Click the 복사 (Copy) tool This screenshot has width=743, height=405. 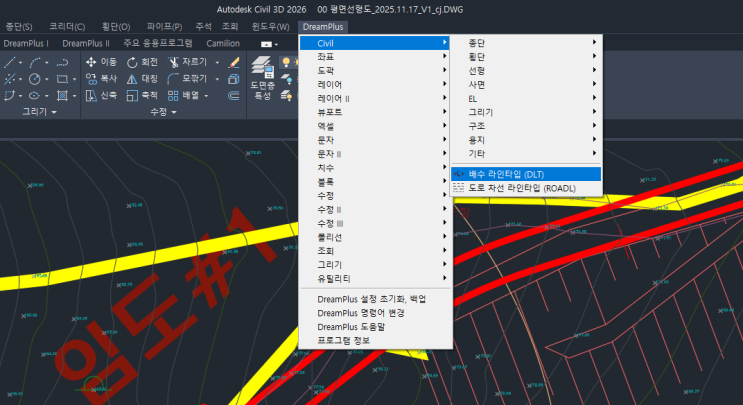(101, 79)
